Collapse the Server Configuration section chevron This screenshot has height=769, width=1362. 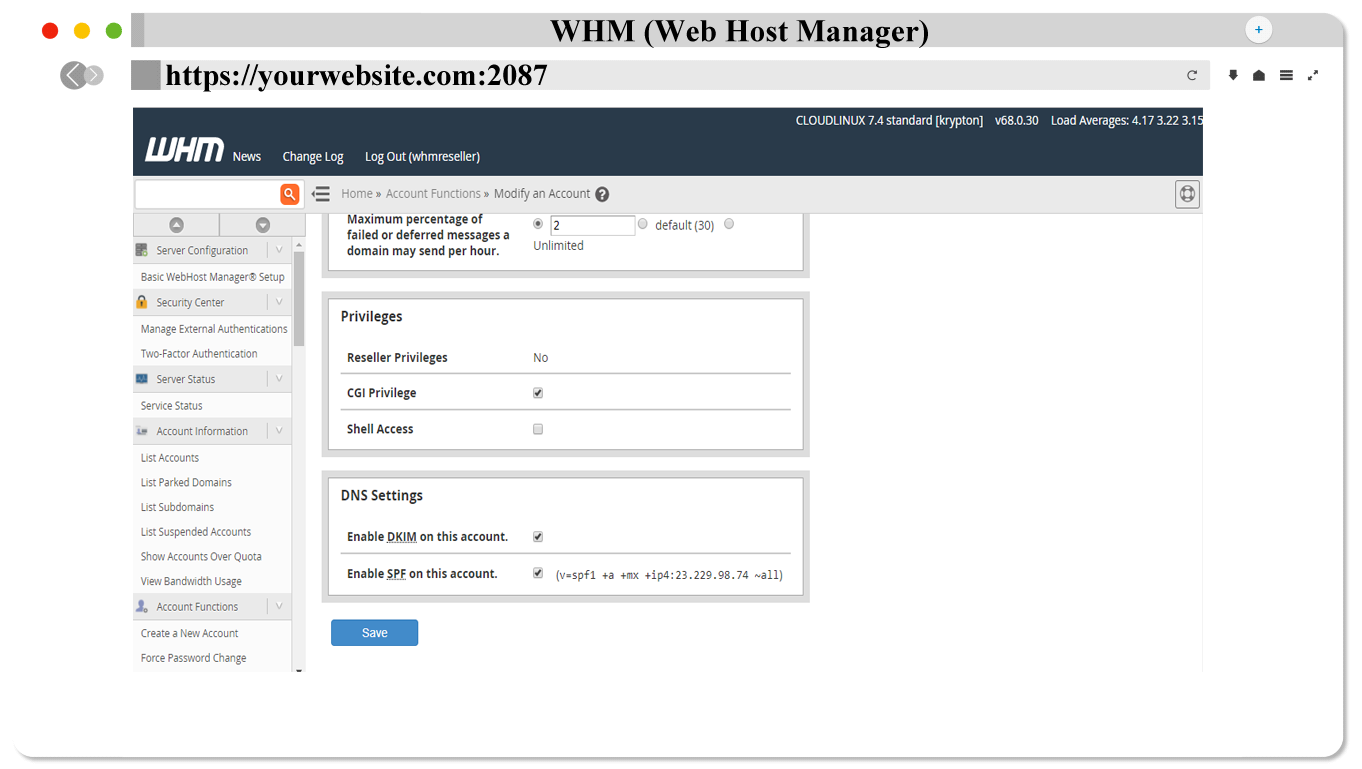[279, 250]
